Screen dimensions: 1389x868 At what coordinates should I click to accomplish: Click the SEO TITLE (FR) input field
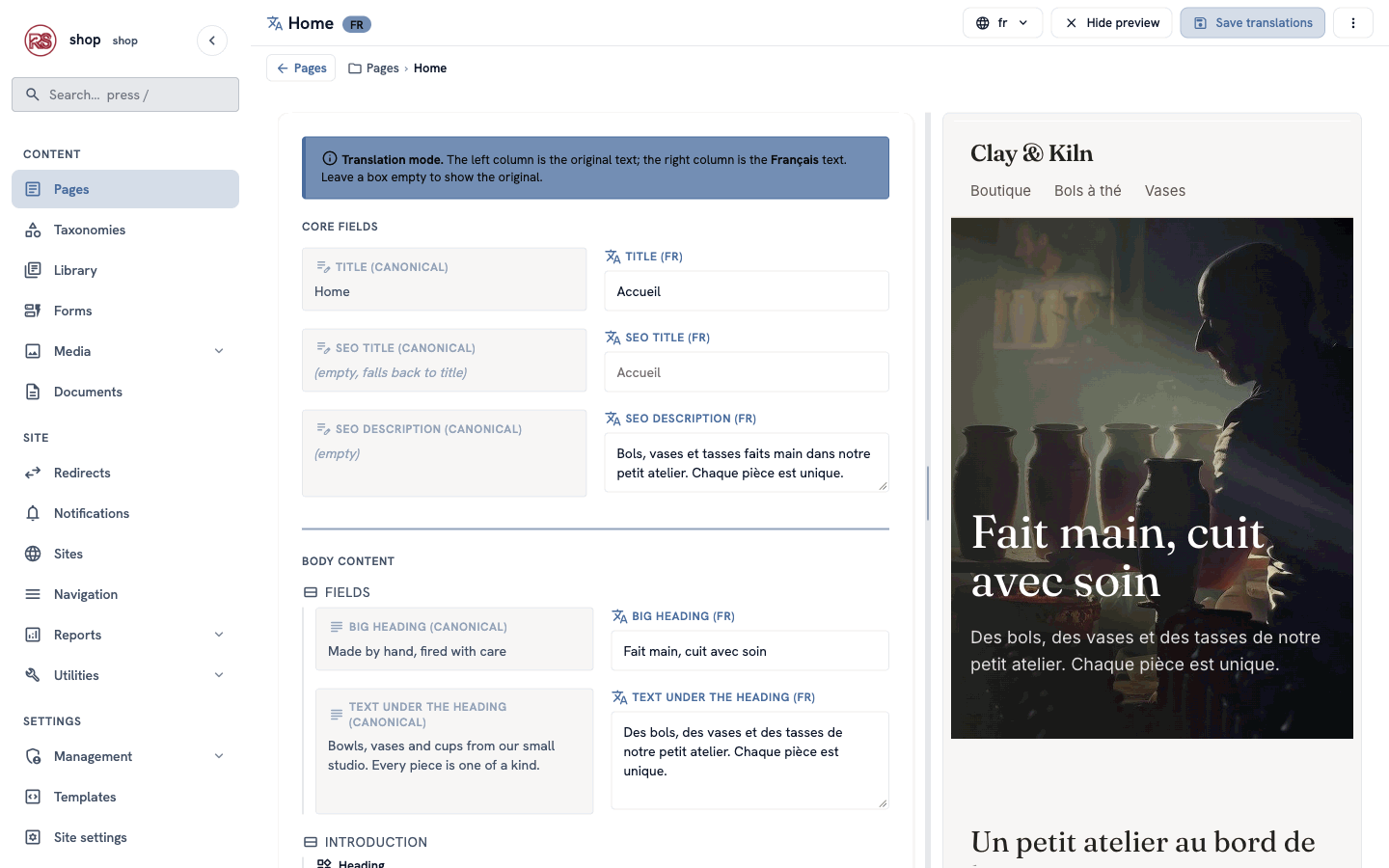point(747,372)
